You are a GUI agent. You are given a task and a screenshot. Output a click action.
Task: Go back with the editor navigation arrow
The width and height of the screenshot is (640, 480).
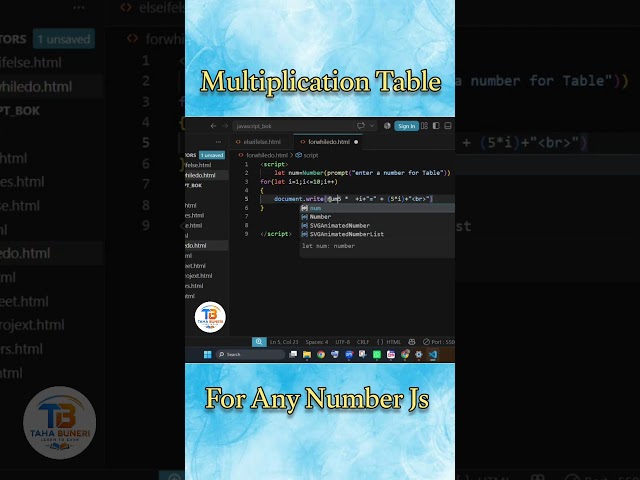coord(213,126)
